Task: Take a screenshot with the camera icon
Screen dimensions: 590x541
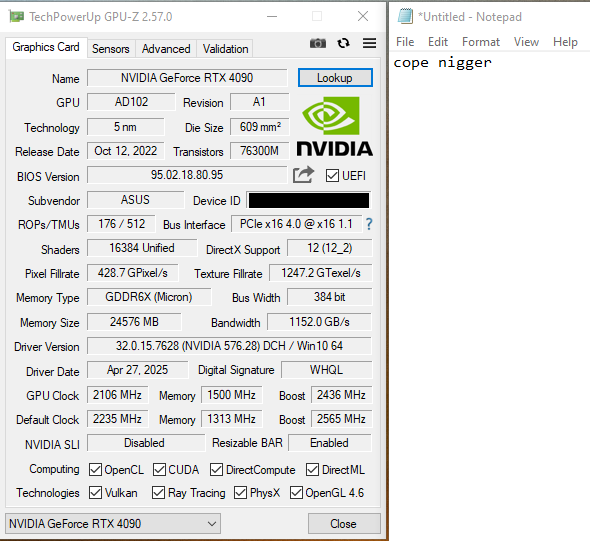Action: 318,43
